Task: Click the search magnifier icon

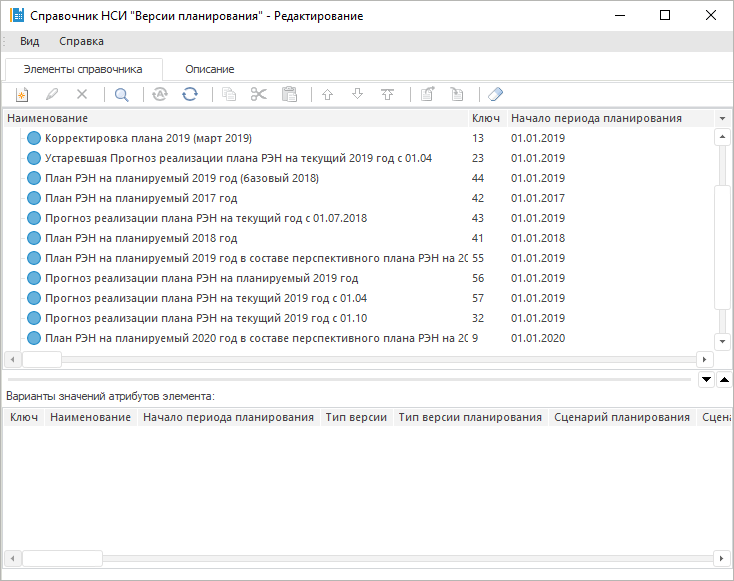Action: click(122, 94)
